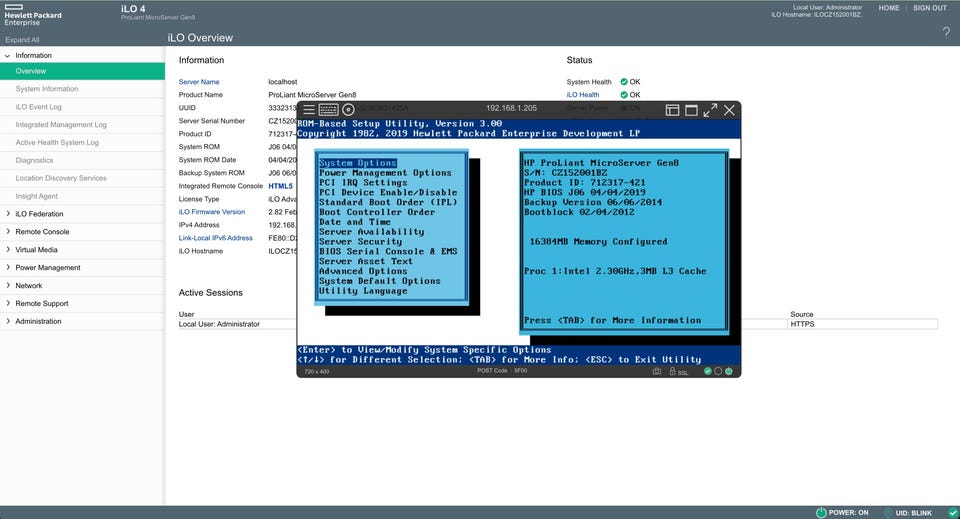This screenshot has width=960, height=519.
Task: Click the green health check console icon
Action: [x=708, y=372]
